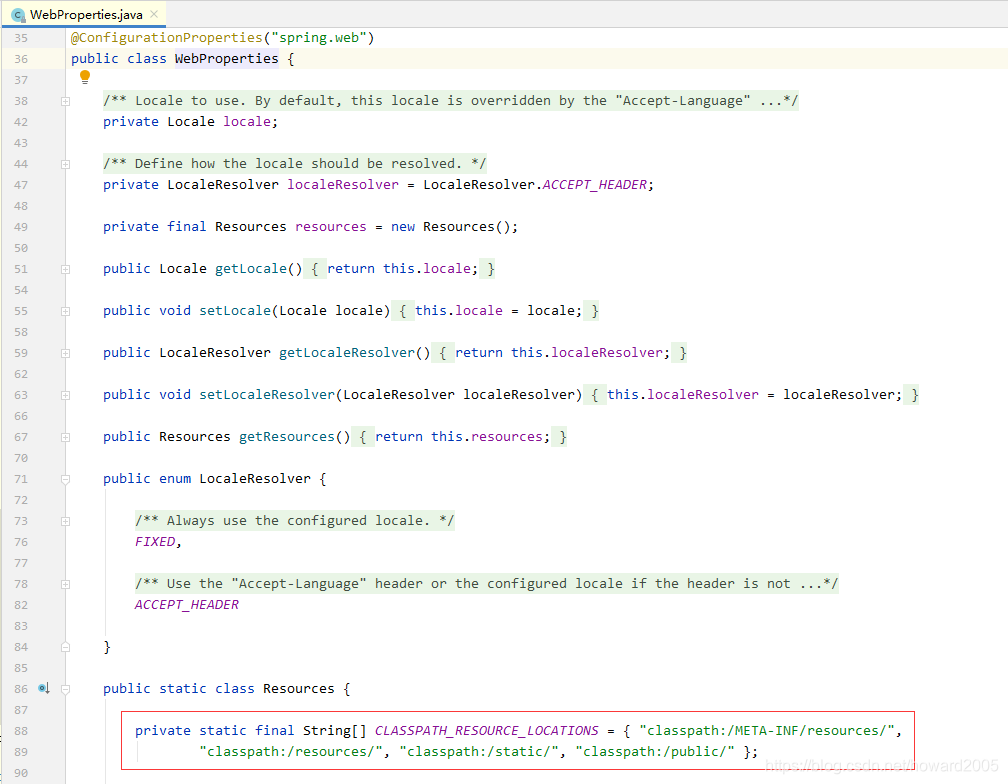Viewport: 1008px width, 784px height.
Task: Click CLASSPATH_RESOURCE_LOCATIONS constant name
Action: [487, 731]
